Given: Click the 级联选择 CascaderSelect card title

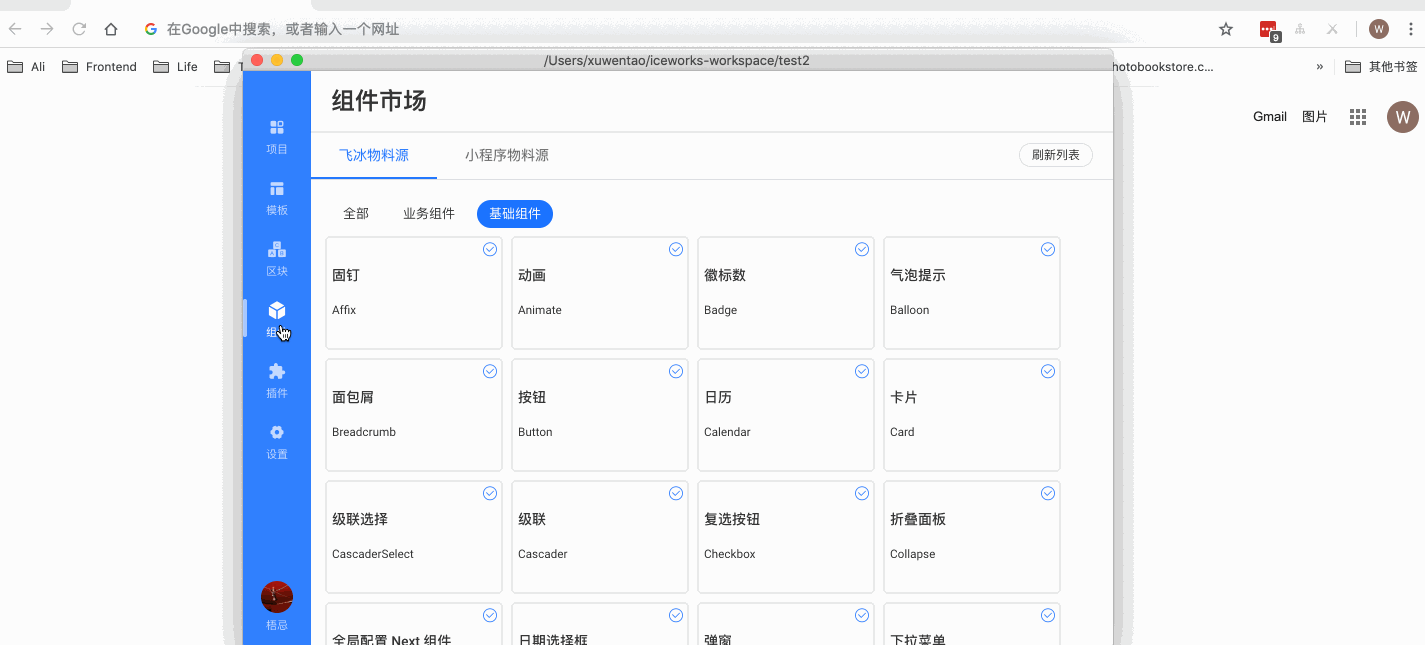Looking at the screenshot, I should pyautogui.click(x=360, y=519).
